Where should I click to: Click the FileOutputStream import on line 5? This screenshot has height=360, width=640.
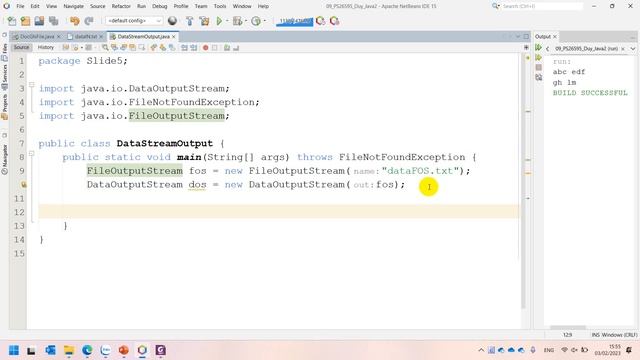point(176,116)
